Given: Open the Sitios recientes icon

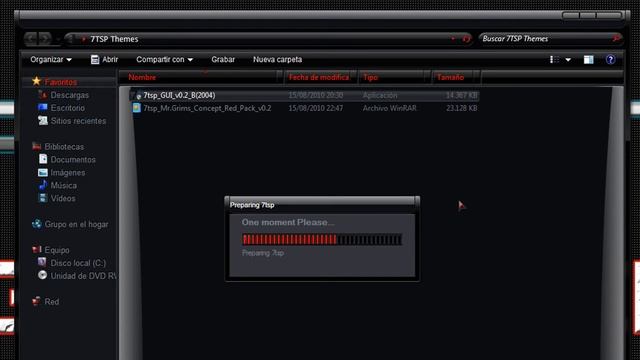Looking at the screenshot, I should (x=42, y=120).
